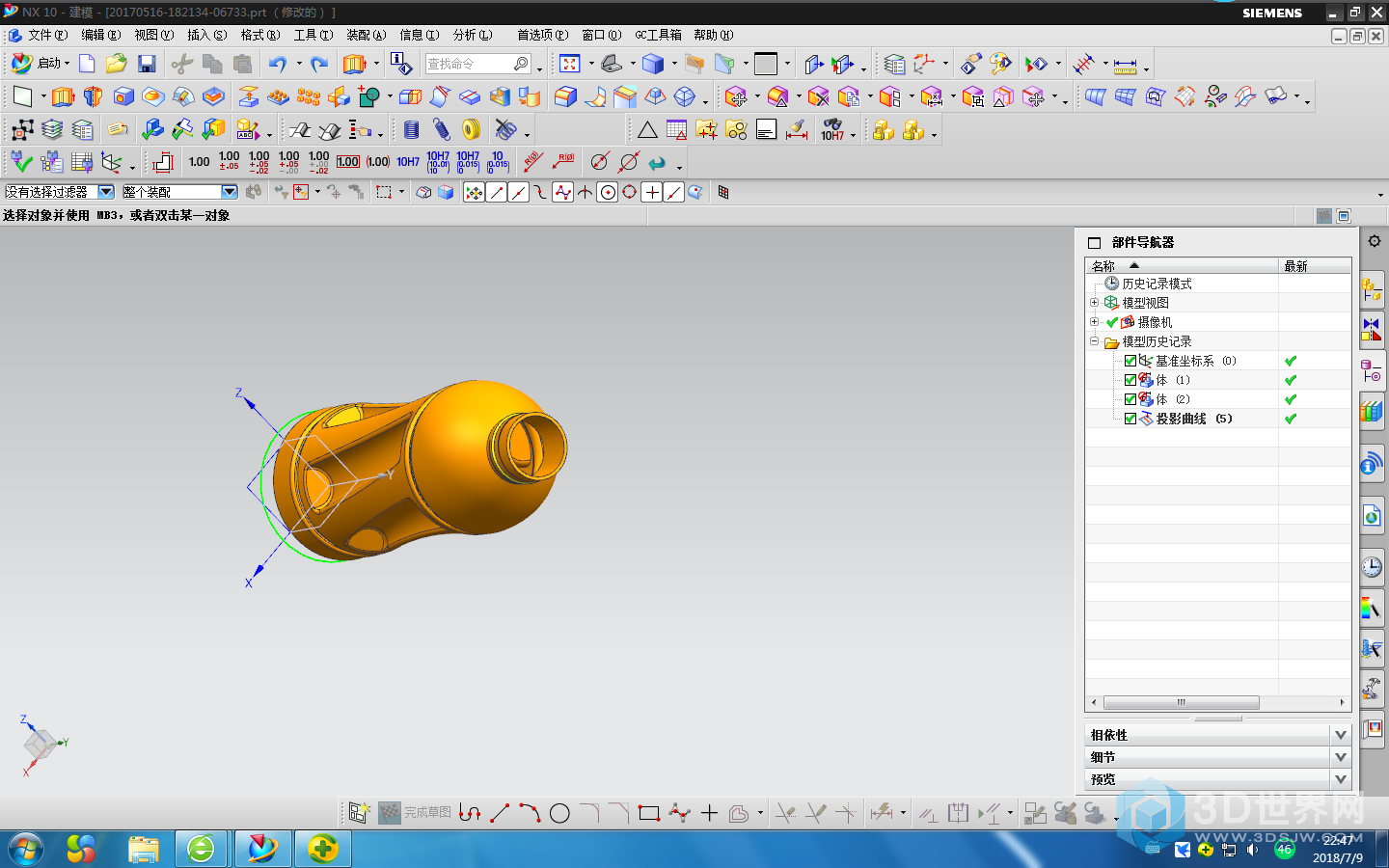Fit the view to the window
The image size is (1389, 868).
tap(570, 64)
